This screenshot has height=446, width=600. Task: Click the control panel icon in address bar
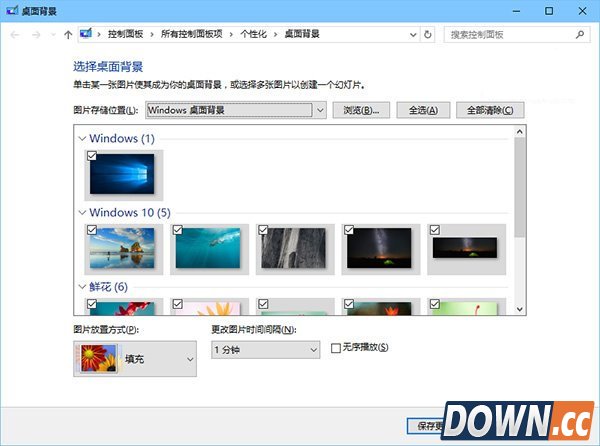click(x=86, y=34)
